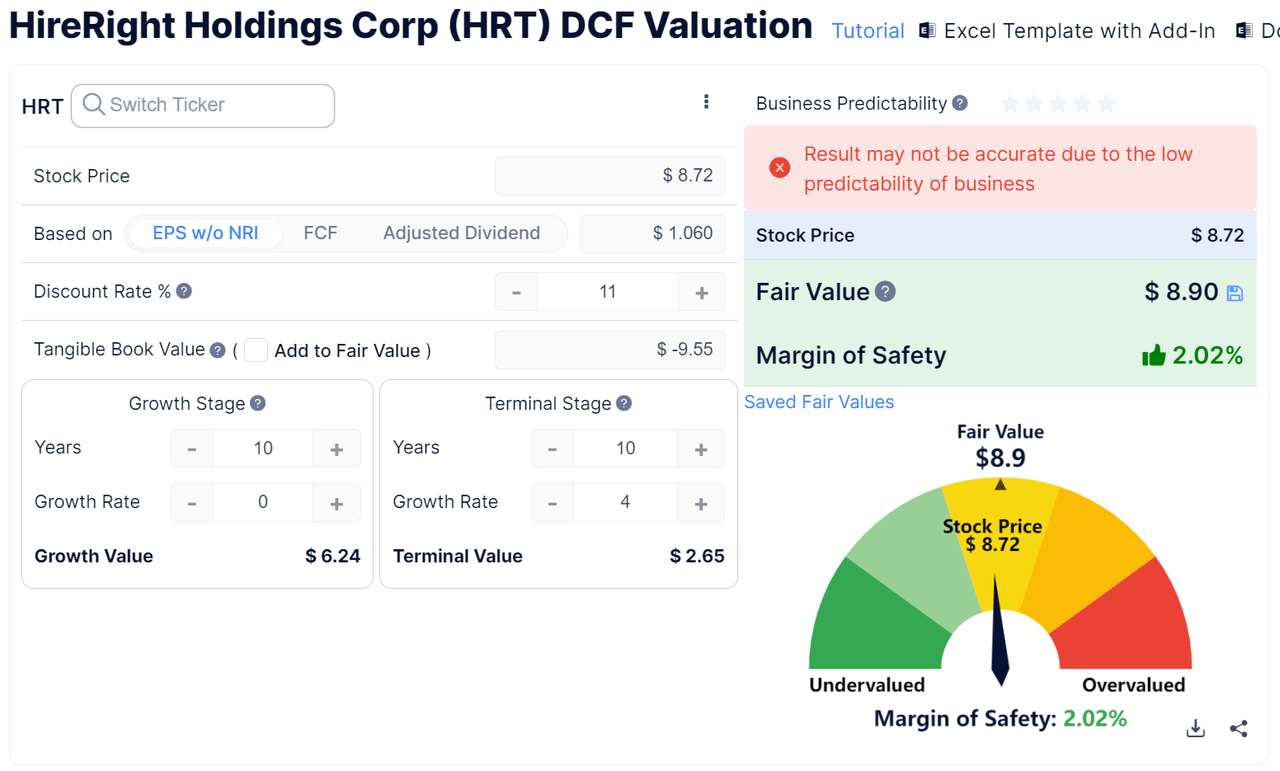Click the HRT ticker label
The image size is (1280, 771).
point(43,107)
